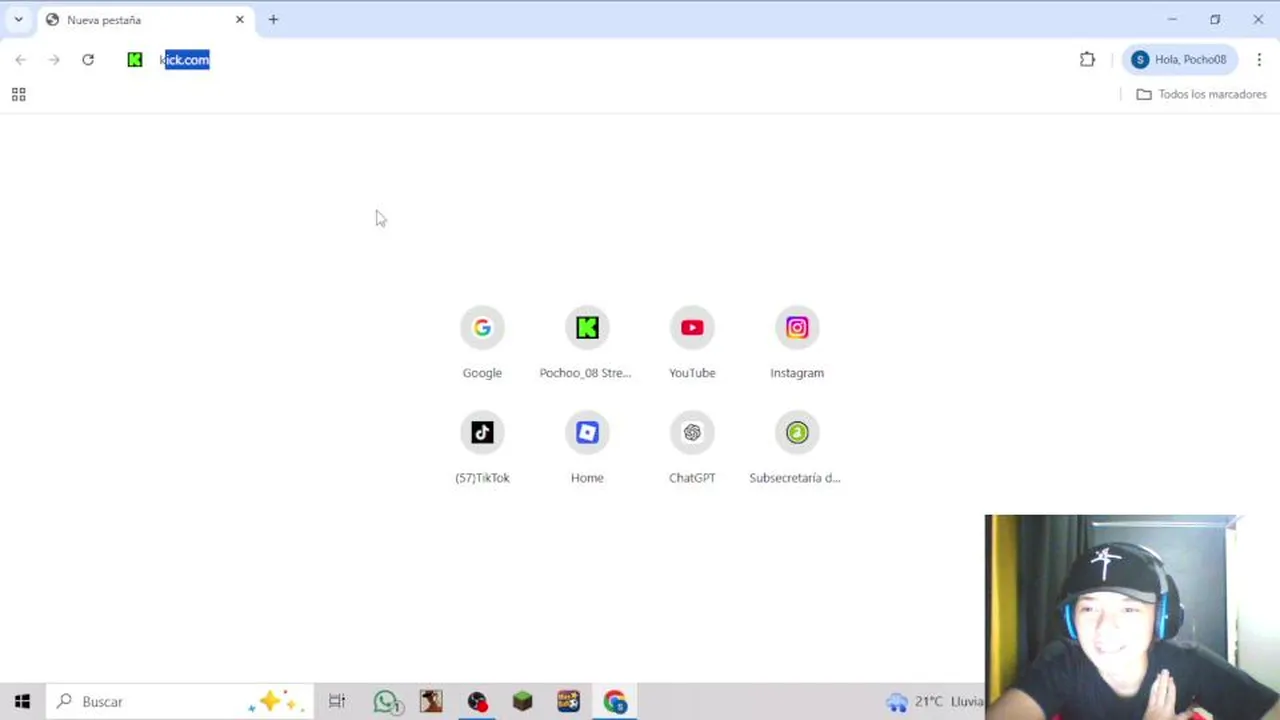Open the blue and yellow game taskbar icon
This screenshot has height=720, width=1280.
568,702
